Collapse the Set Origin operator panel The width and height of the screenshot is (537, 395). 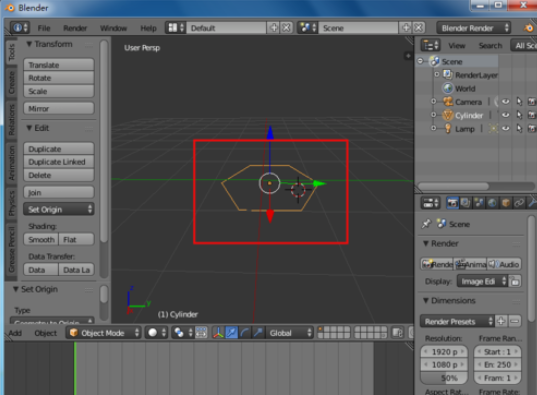pos(16,289)
